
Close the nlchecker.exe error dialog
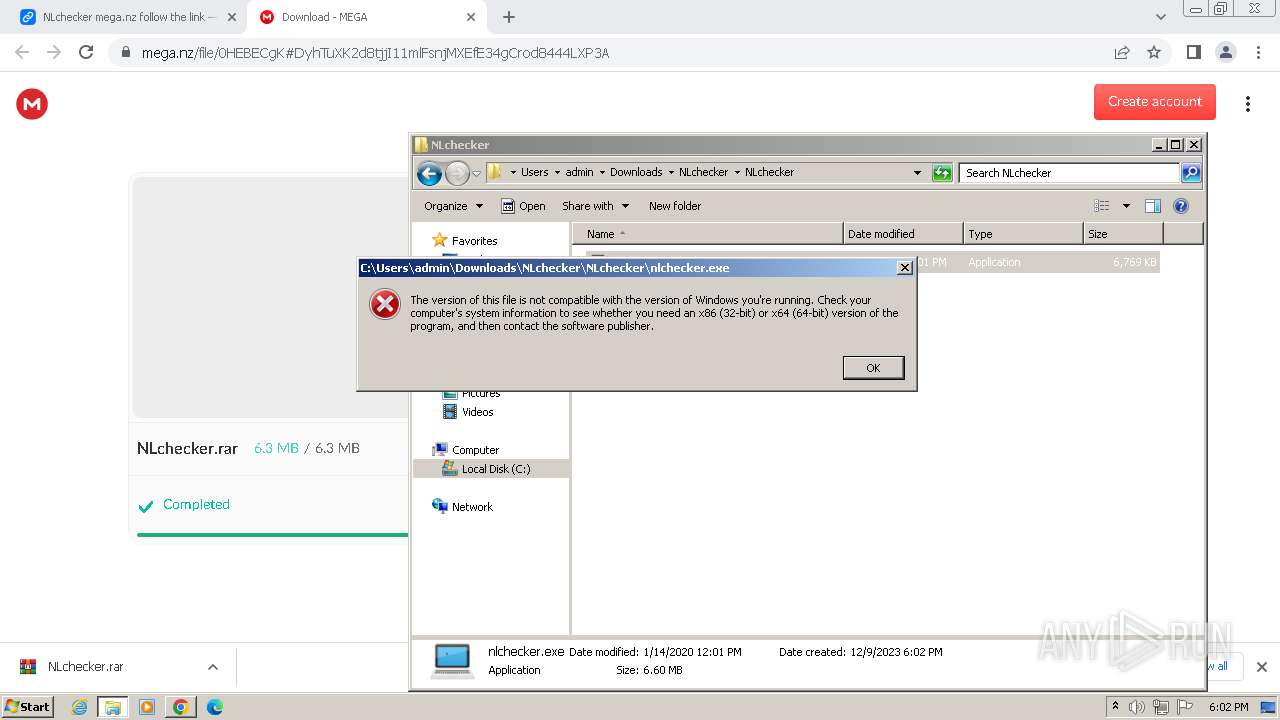pos(904,268)
